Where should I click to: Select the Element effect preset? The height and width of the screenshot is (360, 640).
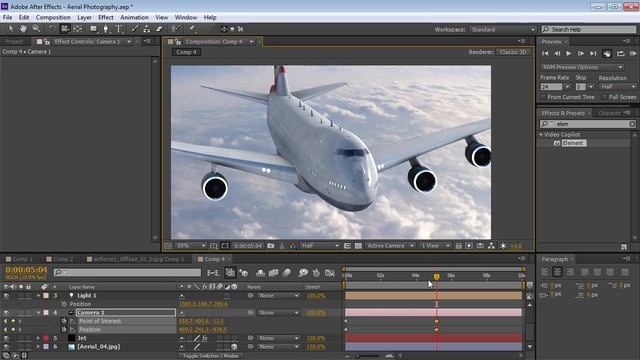click(x=573, y=143)
